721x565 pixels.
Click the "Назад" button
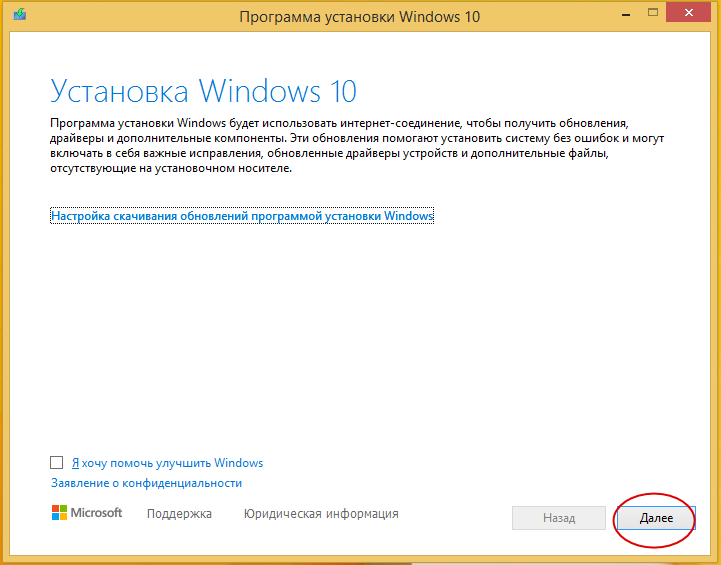click(559, 518)
